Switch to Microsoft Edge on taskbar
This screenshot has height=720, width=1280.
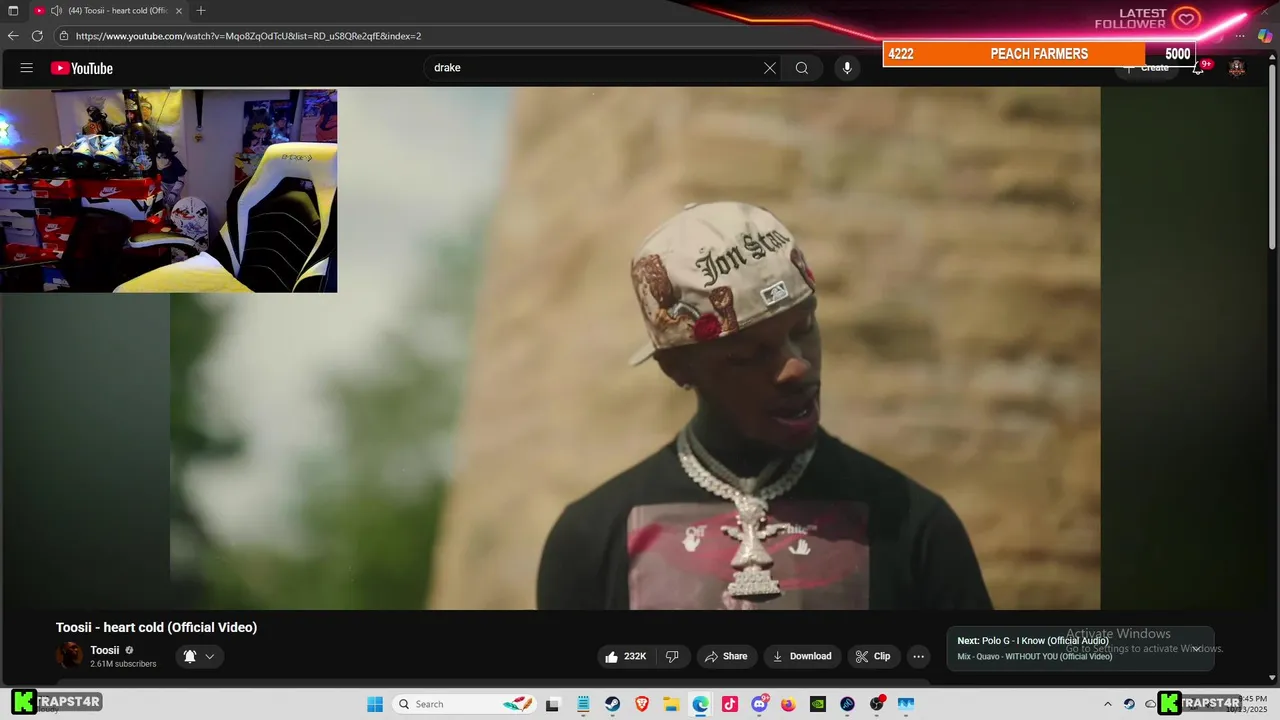(701, 704)
